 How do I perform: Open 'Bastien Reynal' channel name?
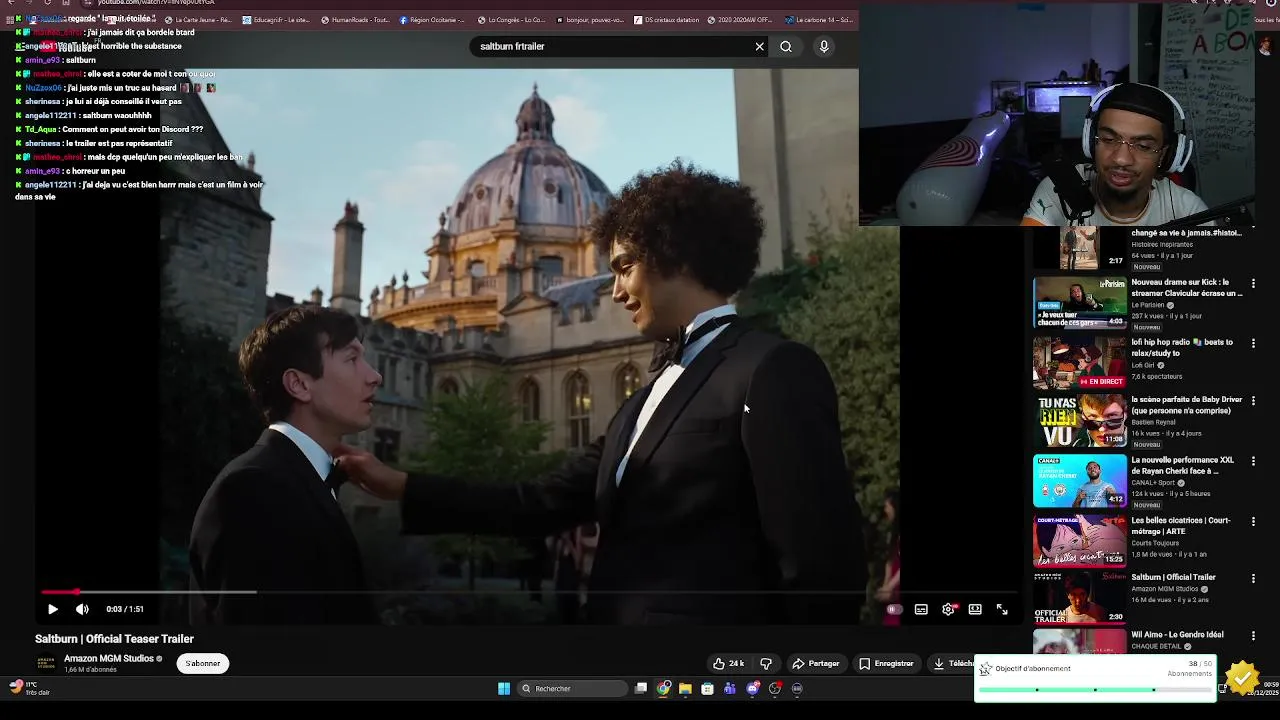click(1151, 422)
